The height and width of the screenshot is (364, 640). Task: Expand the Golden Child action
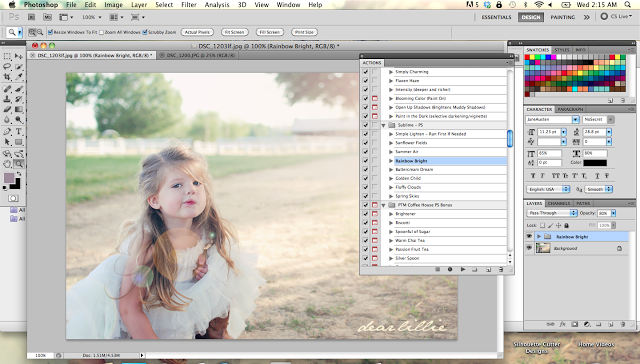pyautogui.click(x=391, y=178)
